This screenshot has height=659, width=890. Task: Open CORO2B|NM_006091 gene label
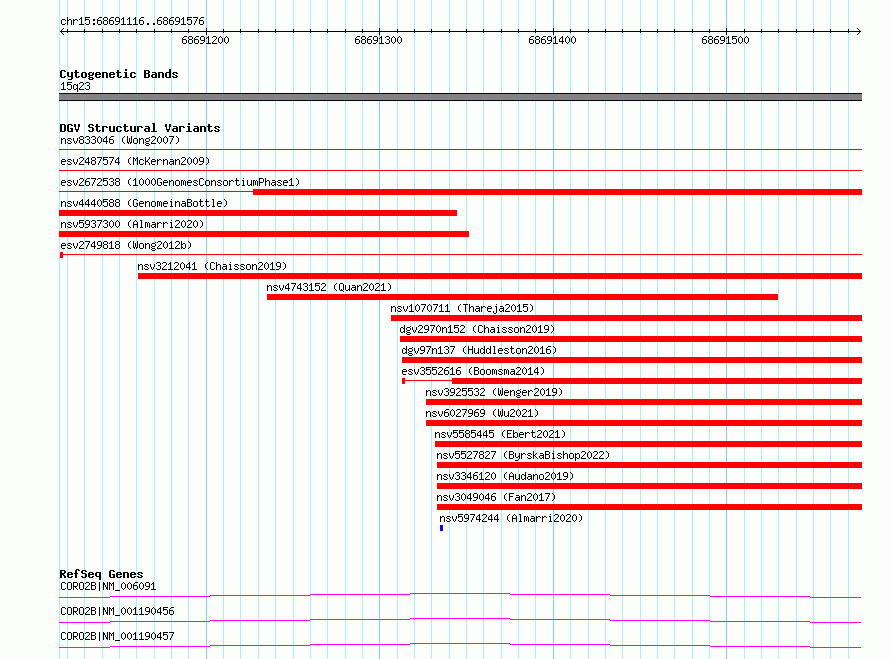tap(108, 586)
